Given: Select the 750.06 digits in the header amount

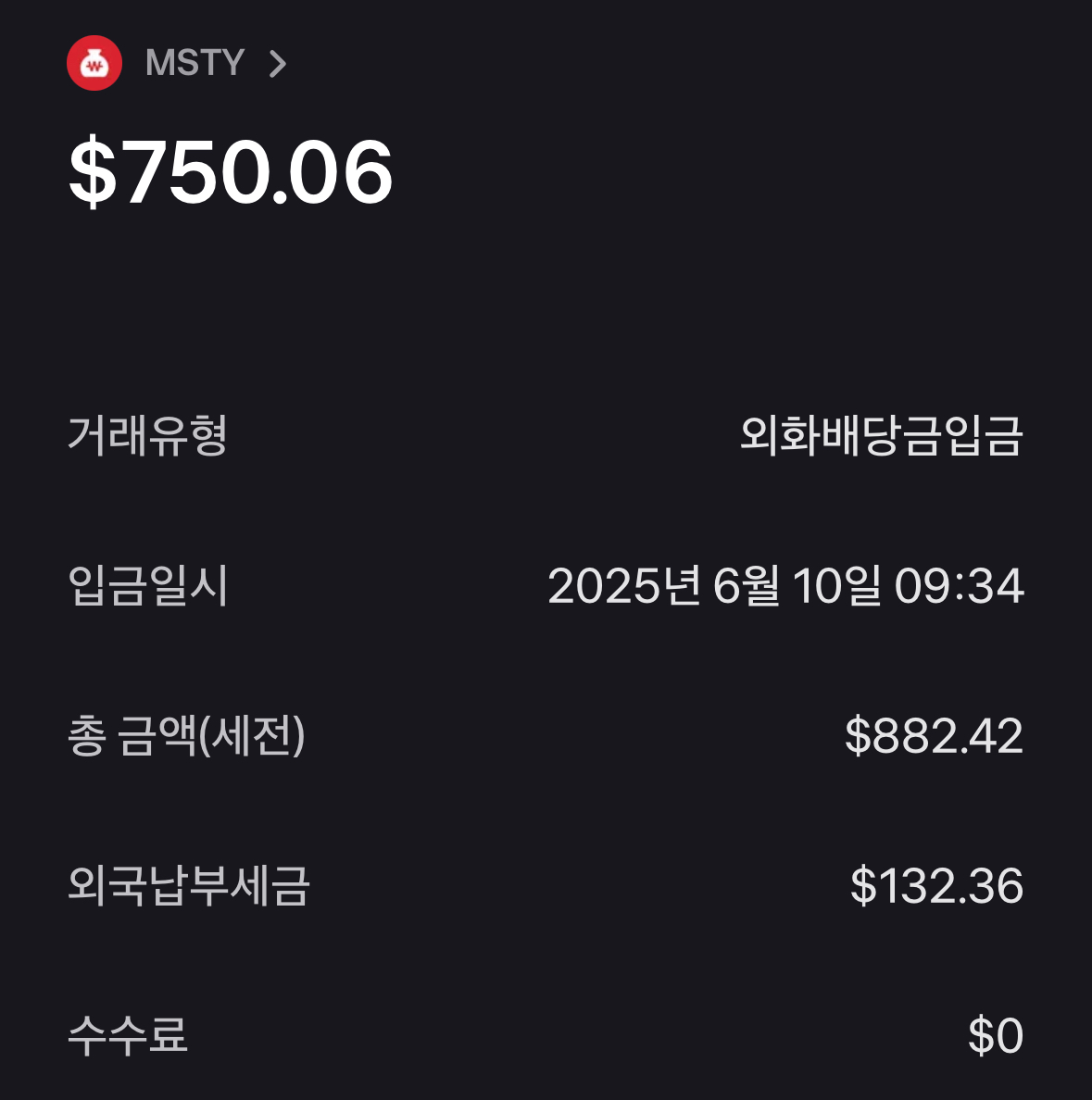Looking at the screenshot, I should (259, 173).
